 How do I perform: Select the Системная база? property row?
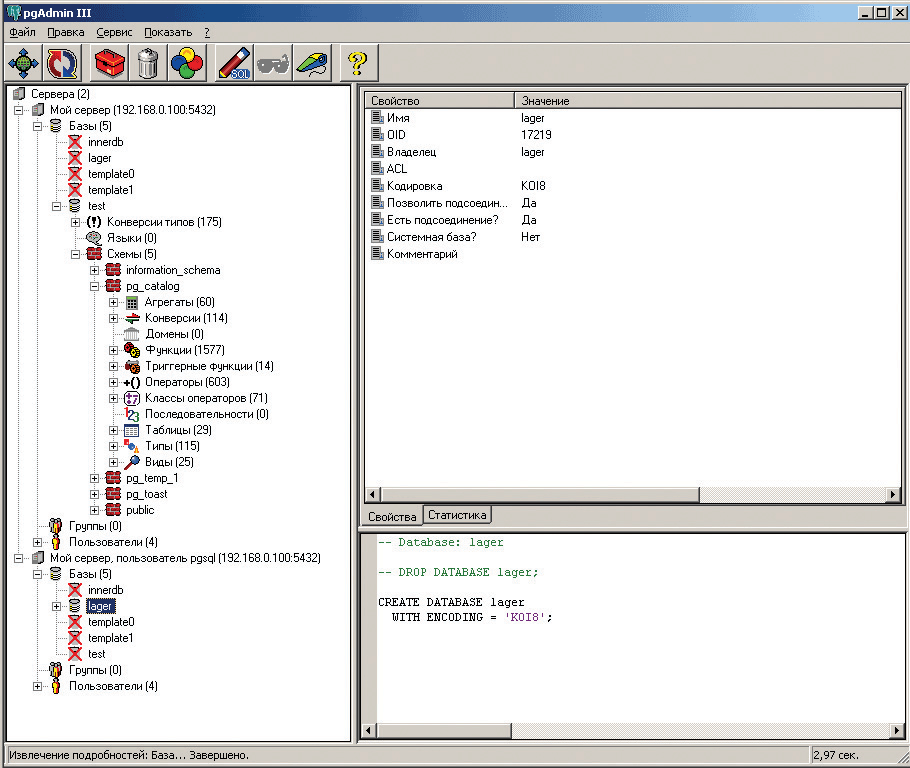(633, 237)
